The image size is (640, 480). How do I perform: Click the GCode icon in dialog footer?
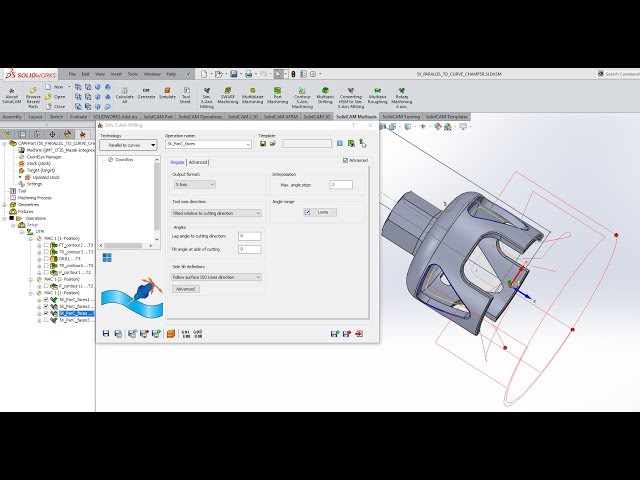tap(186, 334)
